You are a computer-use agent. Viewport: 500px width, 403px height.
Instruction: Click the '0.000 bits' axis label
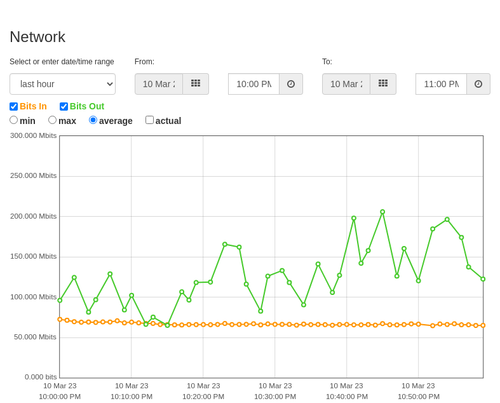click(x=41, y=377)
